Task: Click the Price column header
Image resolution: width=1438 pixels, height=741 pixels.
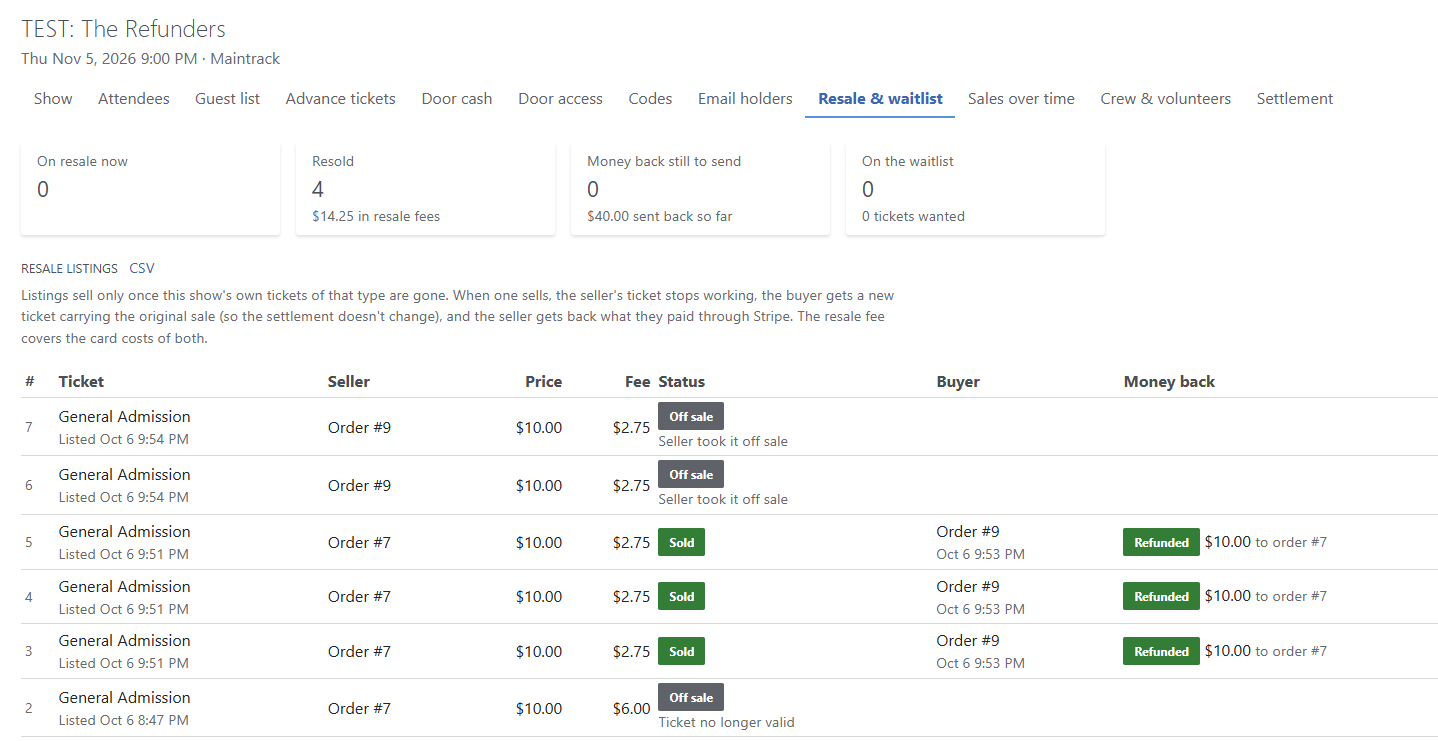Action: coord(544,382)
